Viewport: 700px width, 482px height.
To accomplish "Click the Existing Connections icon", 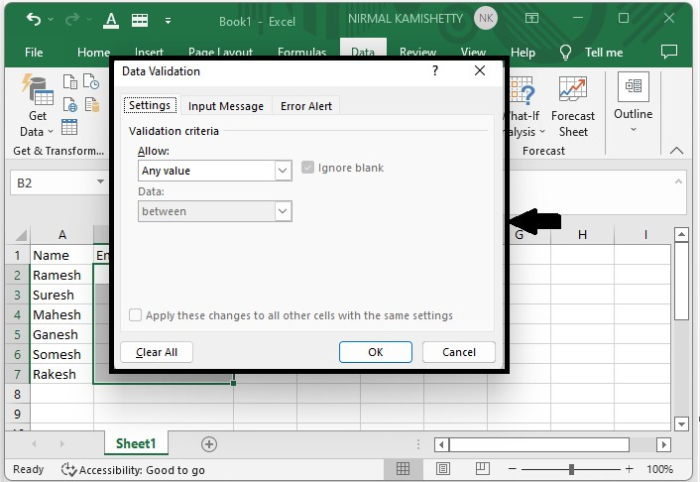I will (x=92, y=104).
